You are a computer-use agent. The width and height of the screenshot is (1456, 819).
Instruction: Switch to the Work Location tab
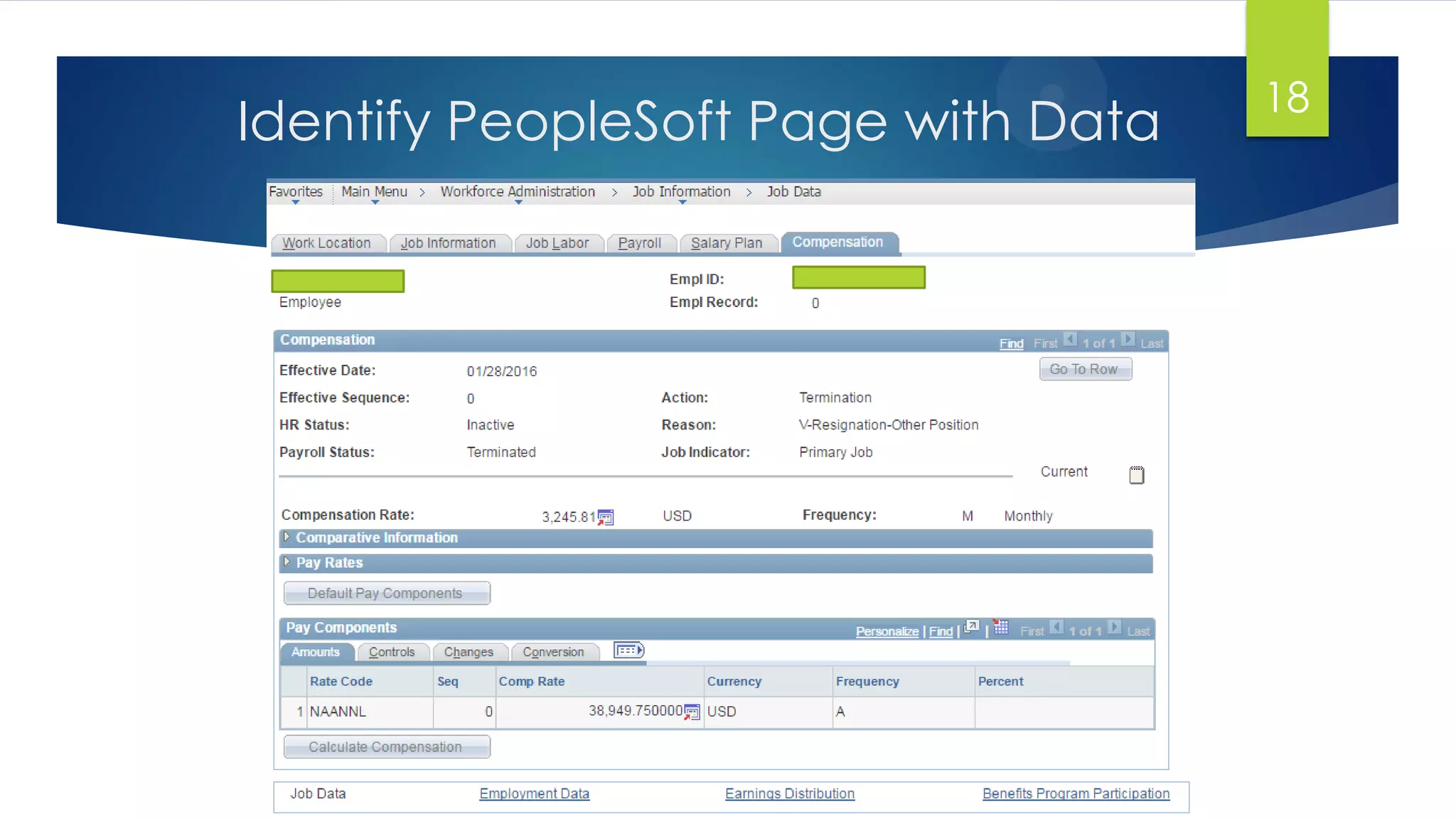point(327,243)
